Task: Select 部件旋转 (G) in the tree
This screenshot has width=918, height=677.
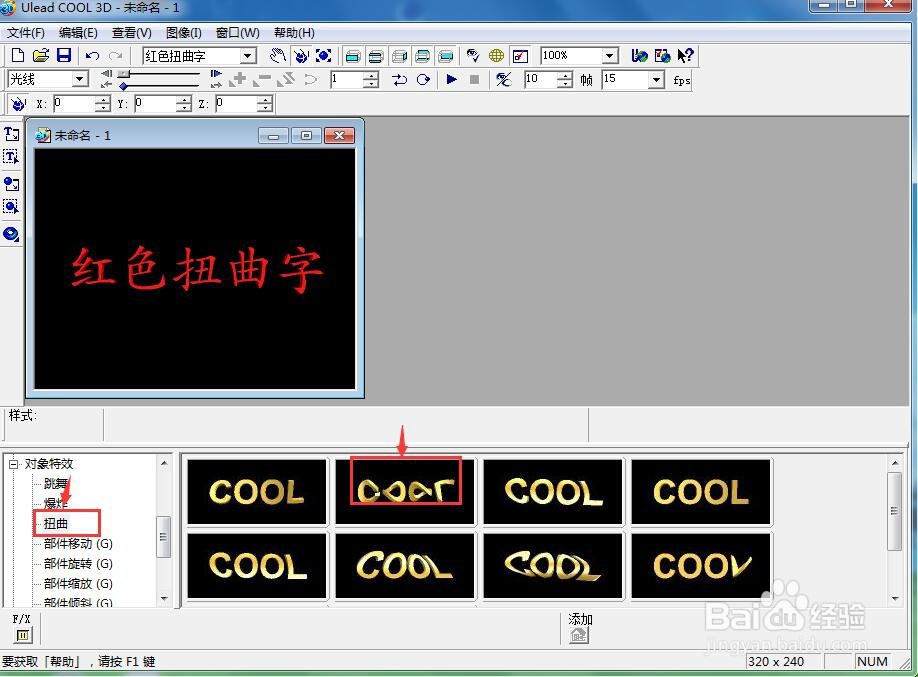Action: coord(78,563)
